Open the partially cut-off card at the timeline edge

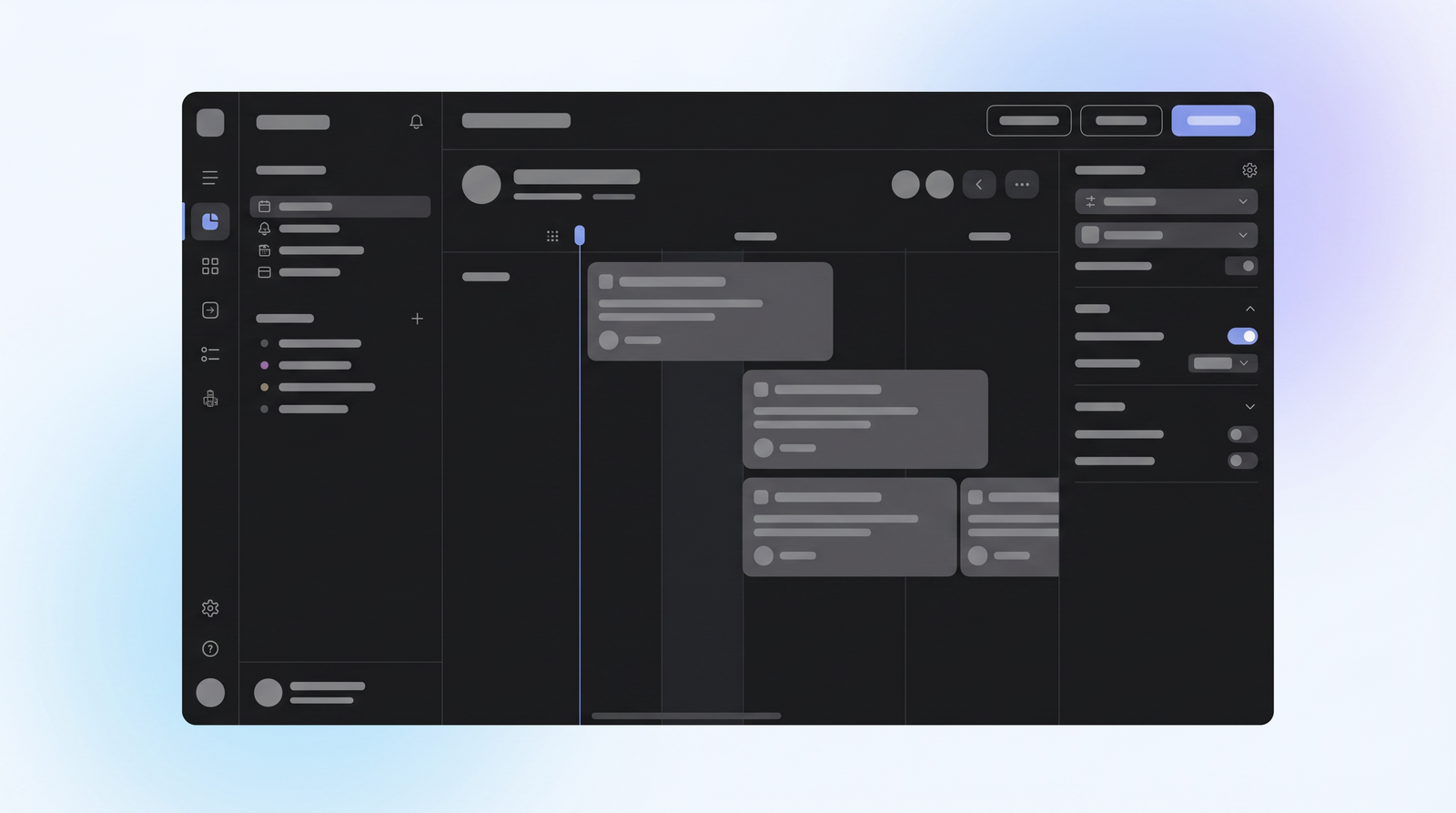click(1009, 527)
